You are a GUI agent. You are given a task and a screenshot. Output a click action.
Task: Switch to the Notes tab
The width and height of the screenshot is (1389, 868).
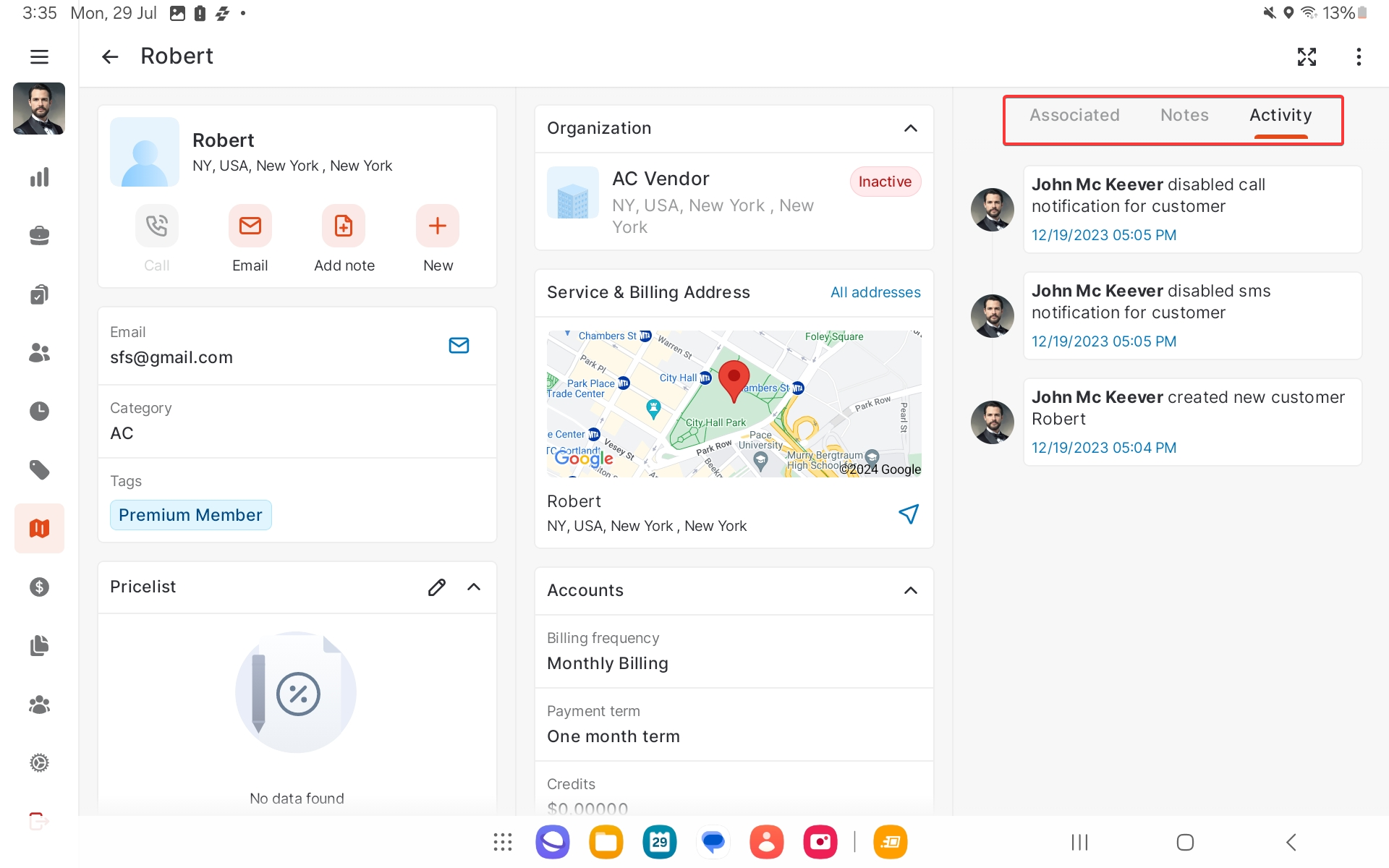tap(1184, 115)
